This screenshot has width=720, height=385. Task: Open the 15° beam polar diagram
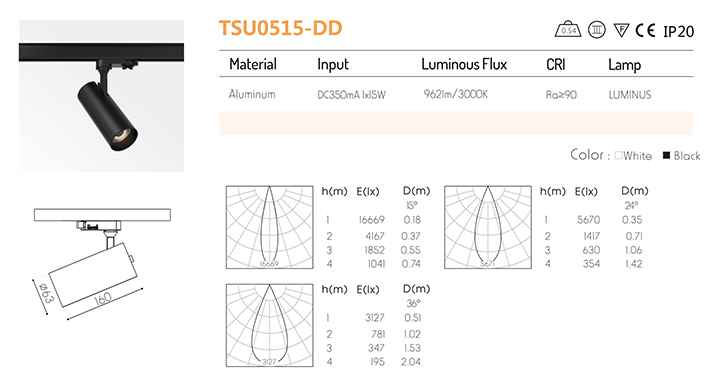pyautogui.click(x=270, y=227)
